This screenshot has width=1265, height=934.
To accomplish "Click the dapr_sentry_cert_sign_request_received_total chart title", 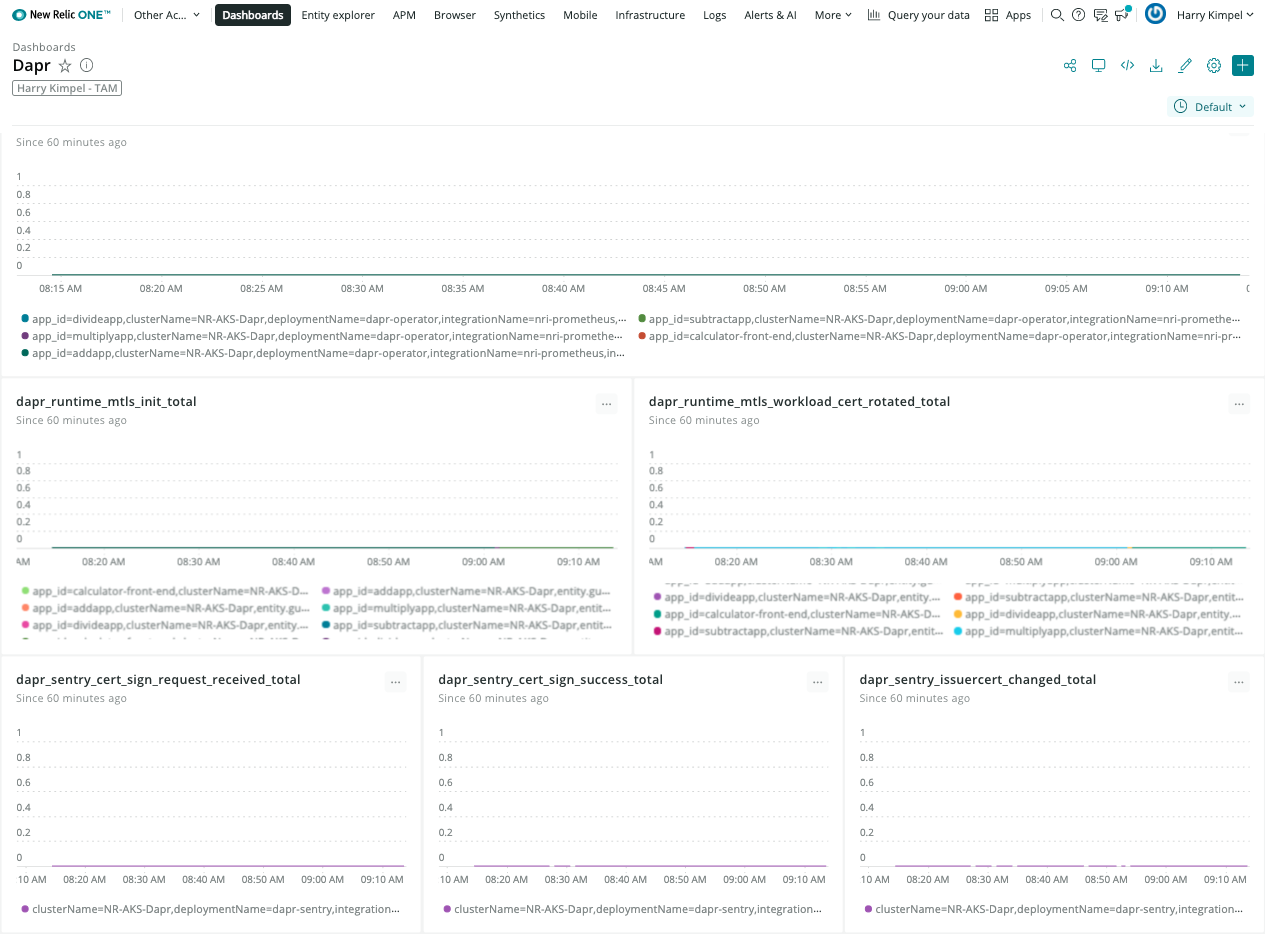I will tap(158, 680).
